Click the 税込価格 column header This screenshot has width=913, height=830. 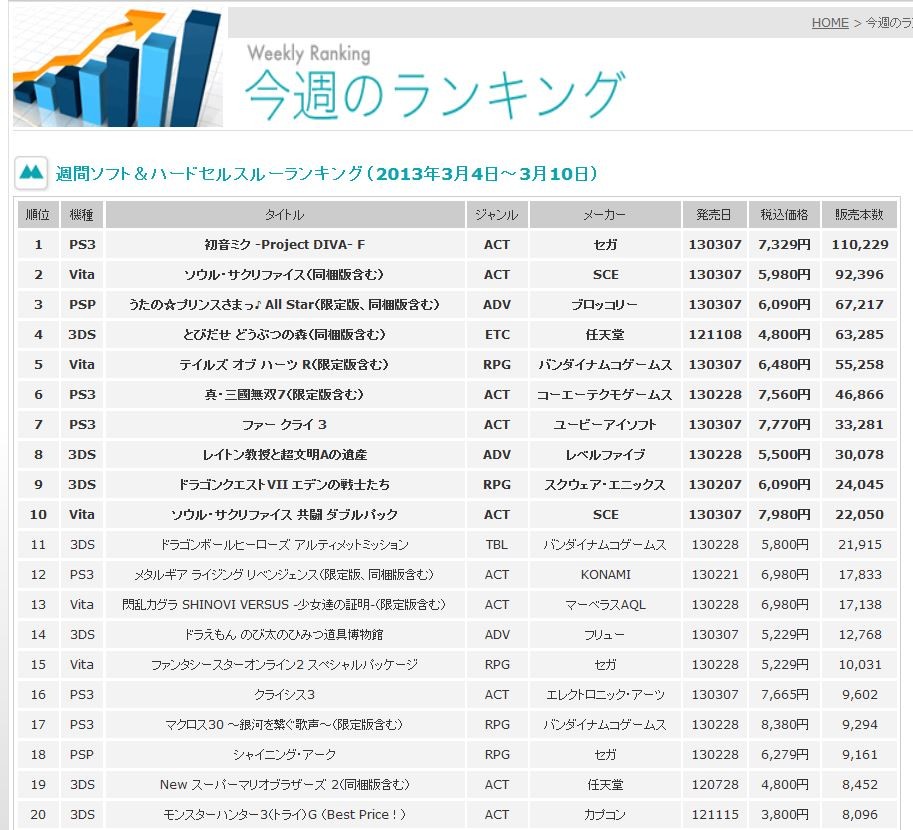pos(784,214)
